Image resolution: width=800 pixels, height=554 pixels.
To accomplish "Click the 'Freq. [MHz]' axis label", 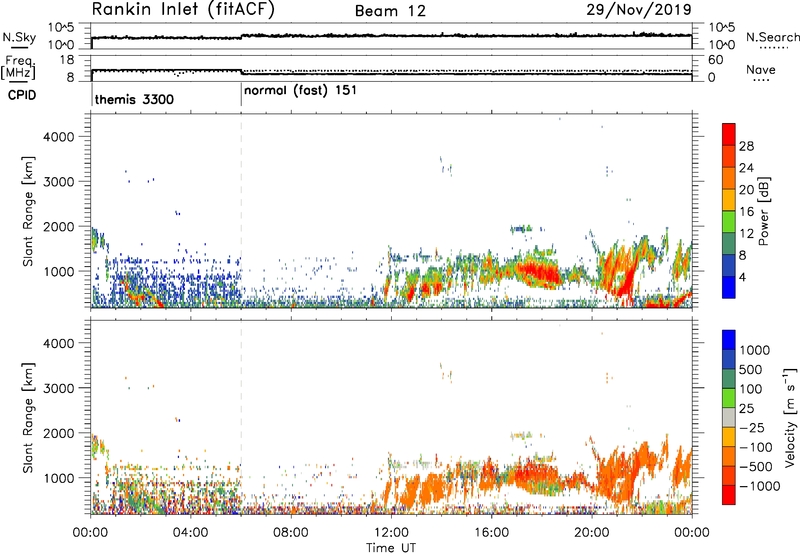I will [x=19, y=67].
